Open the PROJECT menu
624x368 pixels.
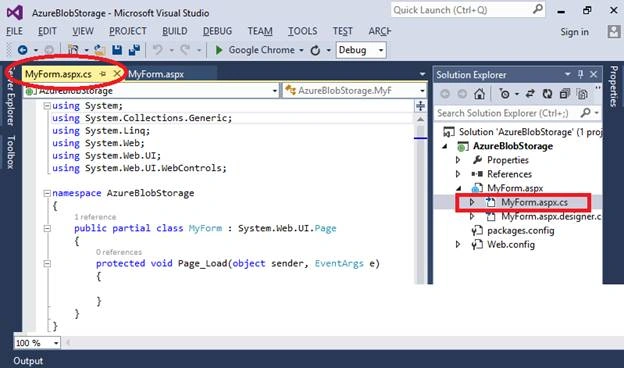coord(128,31)
